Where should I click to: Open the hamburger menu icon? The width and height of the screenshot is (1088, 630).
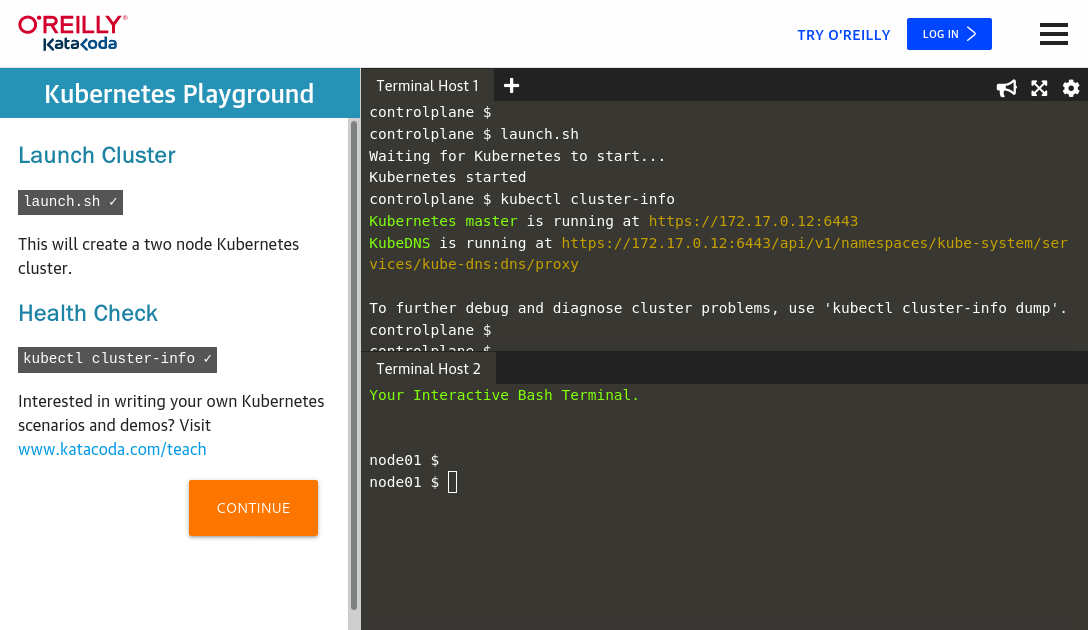[x=1053, y=33]
